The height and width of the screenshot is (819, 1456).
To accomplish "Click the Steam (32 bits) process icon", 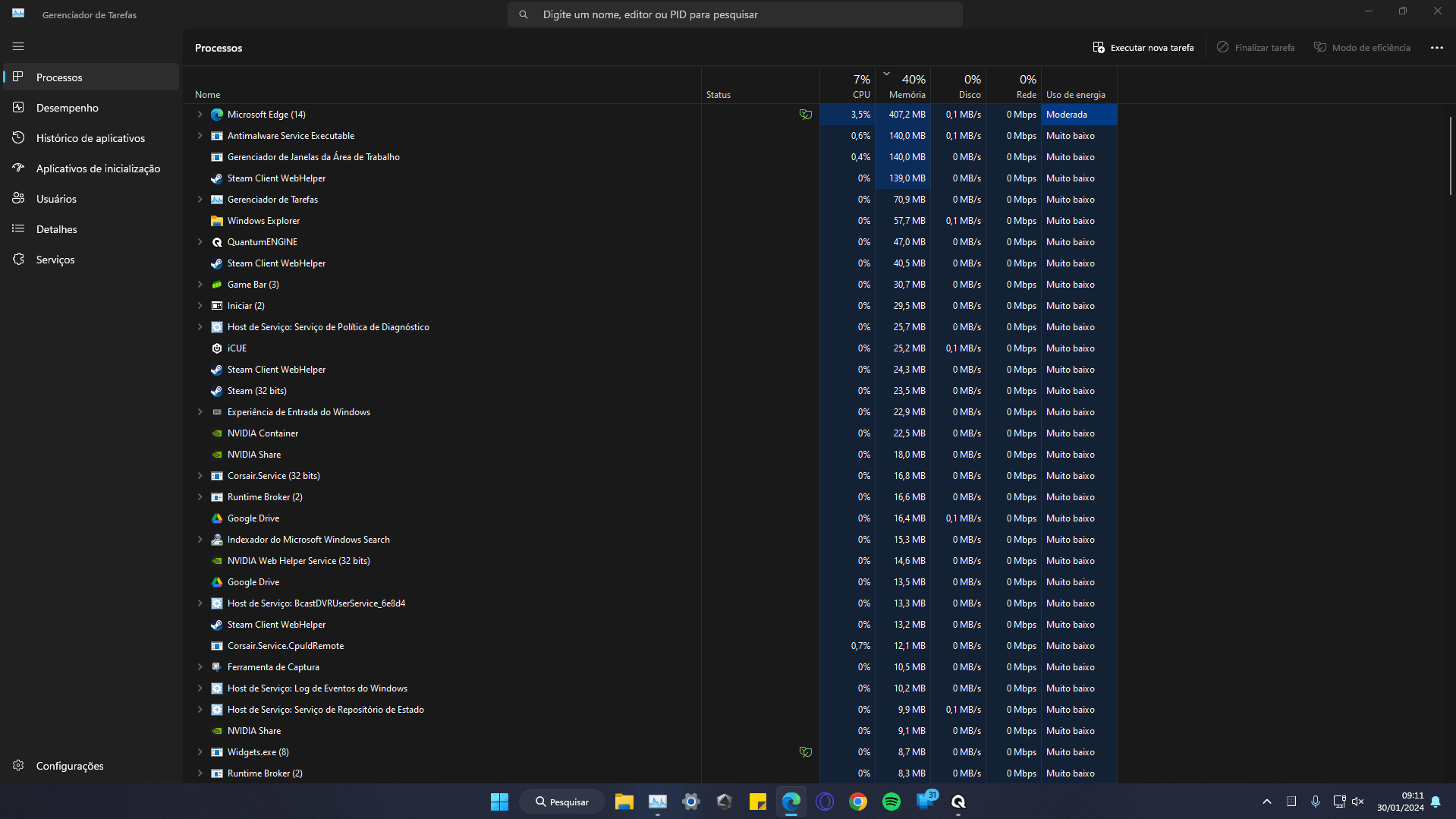I will 217,391.
